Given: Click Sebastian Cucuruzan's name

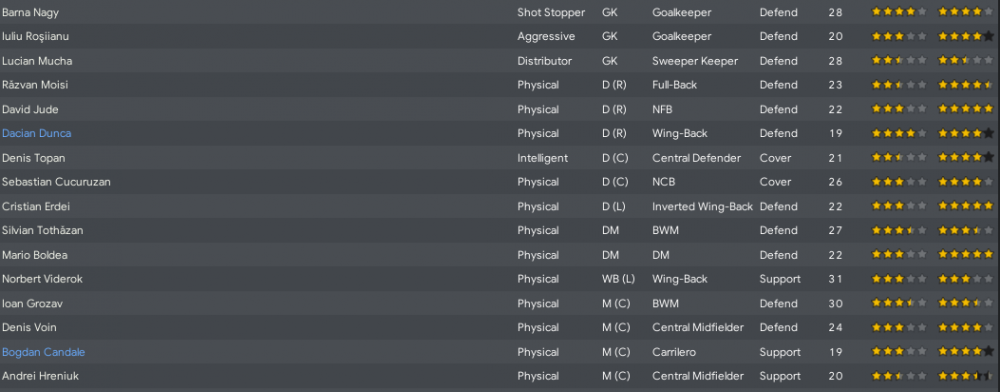Looking at the screenshot, I should point(56,182).
